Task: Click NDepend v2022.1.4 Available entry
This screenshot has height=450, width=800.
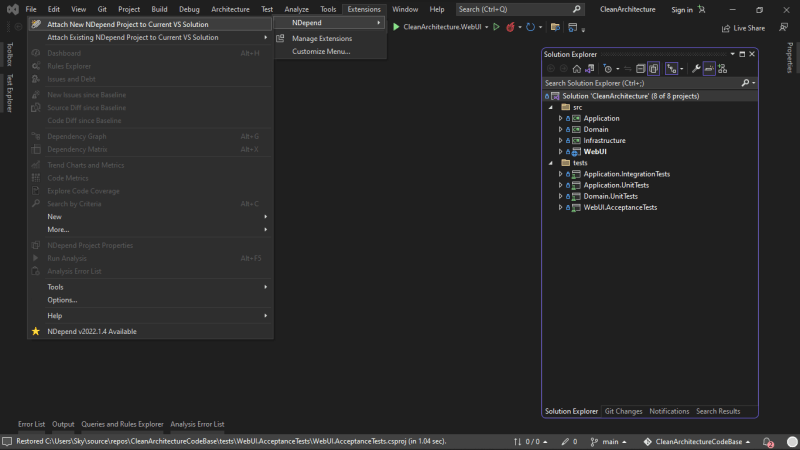Action: point(150,332)
